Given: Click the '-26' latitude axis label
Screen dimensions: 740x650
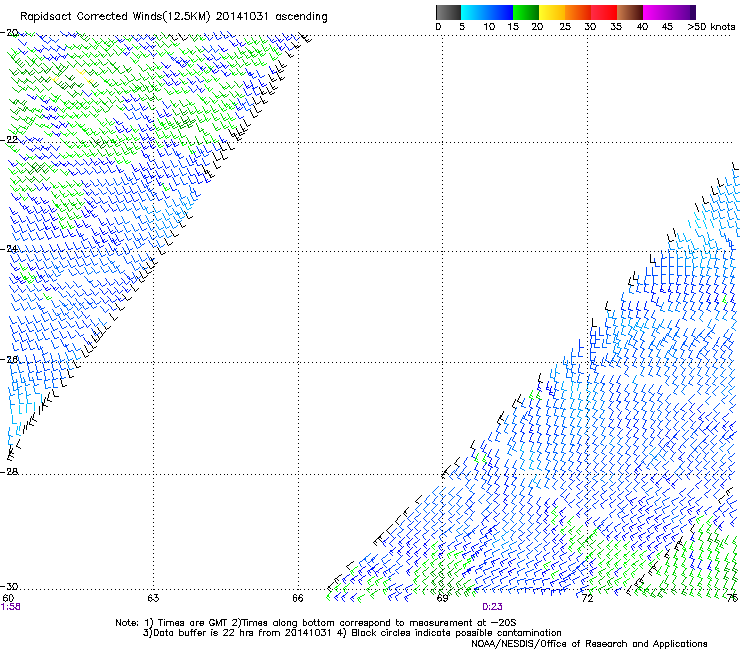Looking at the screenshot, I should point(9,360).
